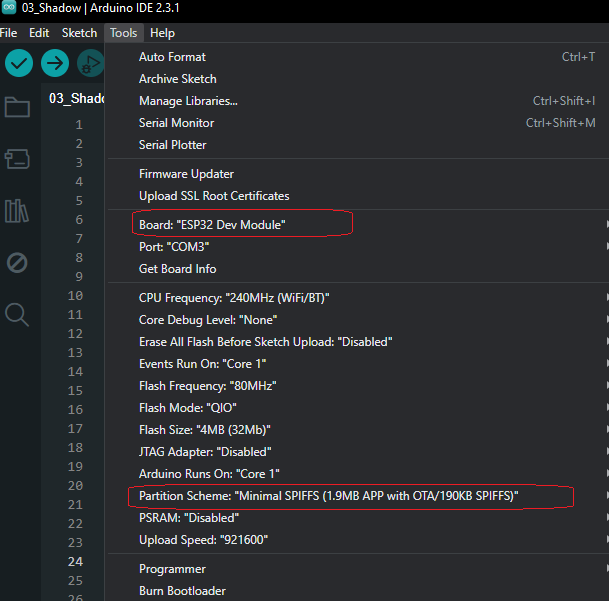This screenshot has height=601, width=609.
Task: Click line number 10 in the gutter
Action: coord(75,296)
